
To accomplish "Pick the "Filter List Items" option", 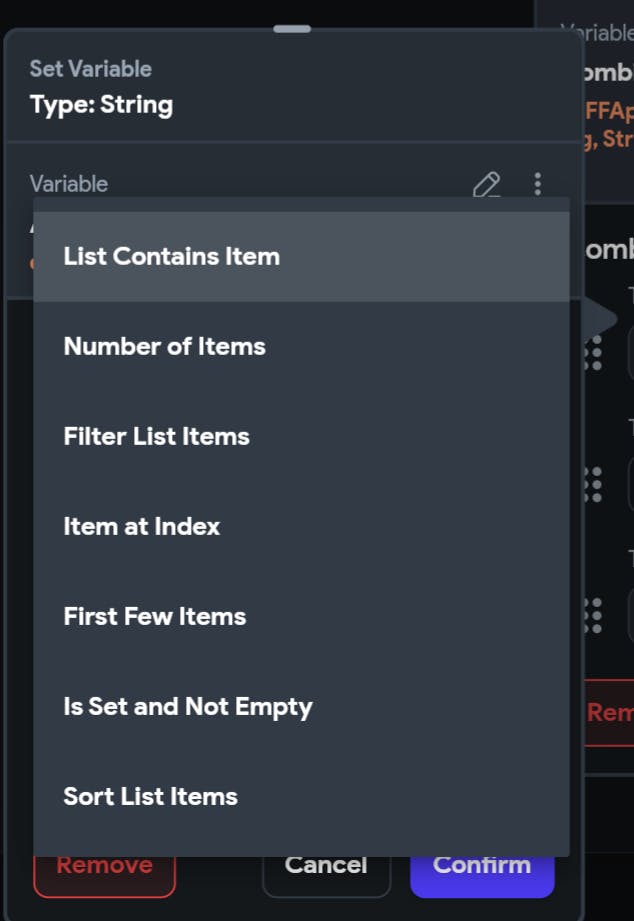I will tap(156, 437).
